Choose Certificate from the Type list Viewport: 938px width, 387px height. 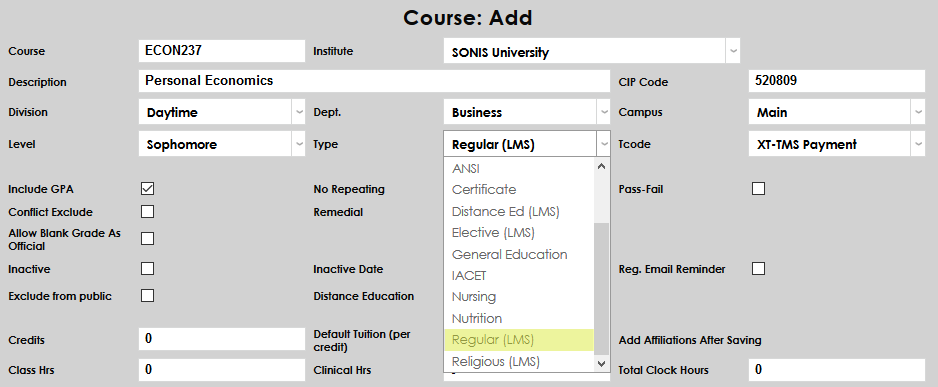pyautogui.click(x=519, y=190)
